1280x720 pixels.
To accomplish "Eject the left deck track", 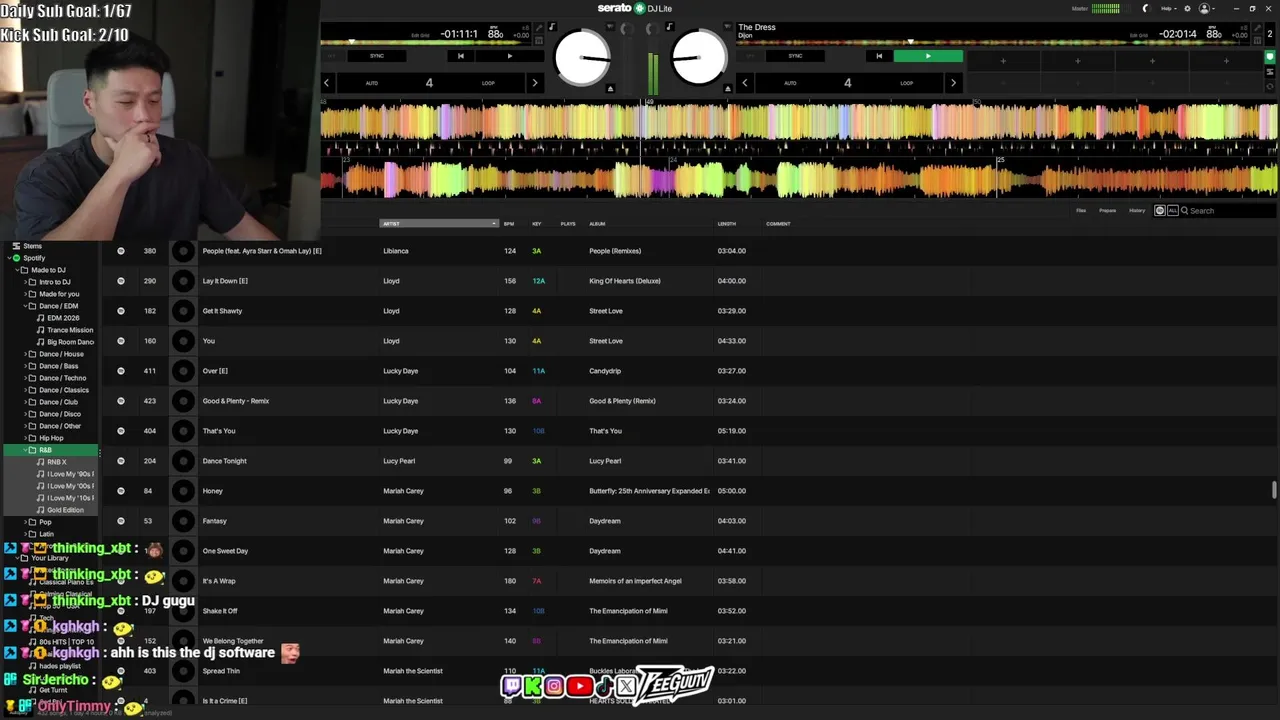I will (610, 89).
